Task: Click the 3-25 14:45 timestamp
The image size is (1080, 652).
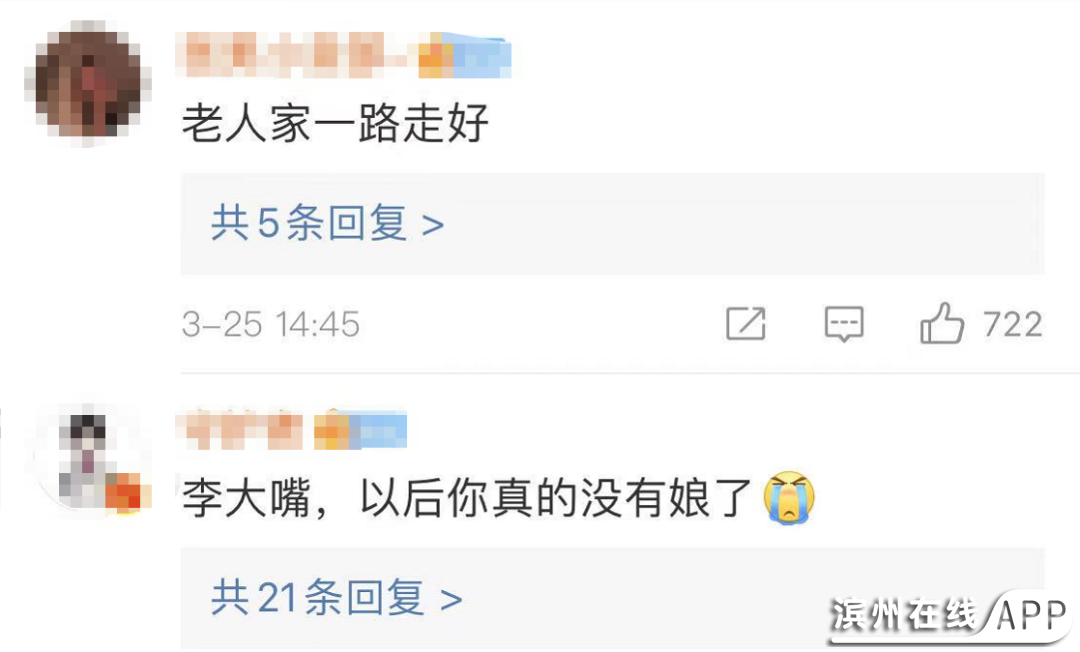Action: coord(271,324)
